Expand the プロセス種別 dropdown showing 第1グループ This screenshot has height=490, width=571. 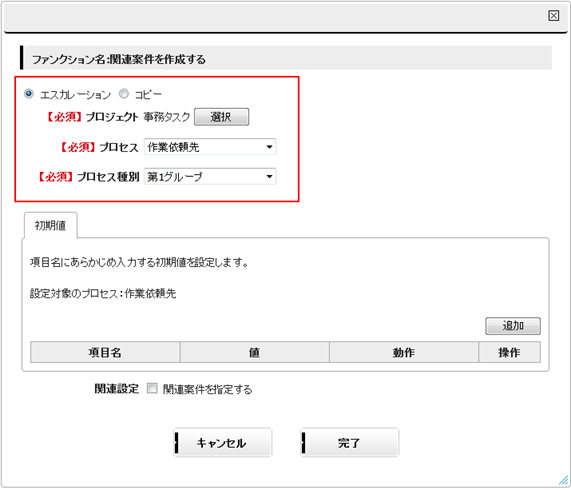click(x=210, y=177)
